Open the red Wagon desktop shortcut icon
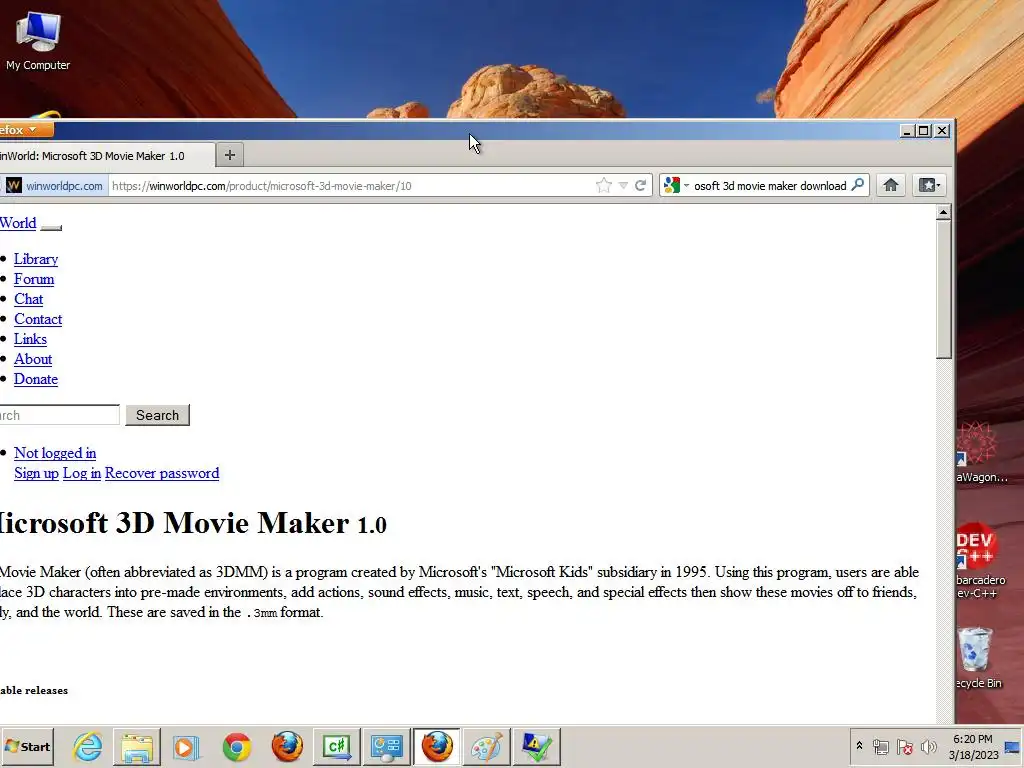 pyautogui.click(x=981, y=452)
